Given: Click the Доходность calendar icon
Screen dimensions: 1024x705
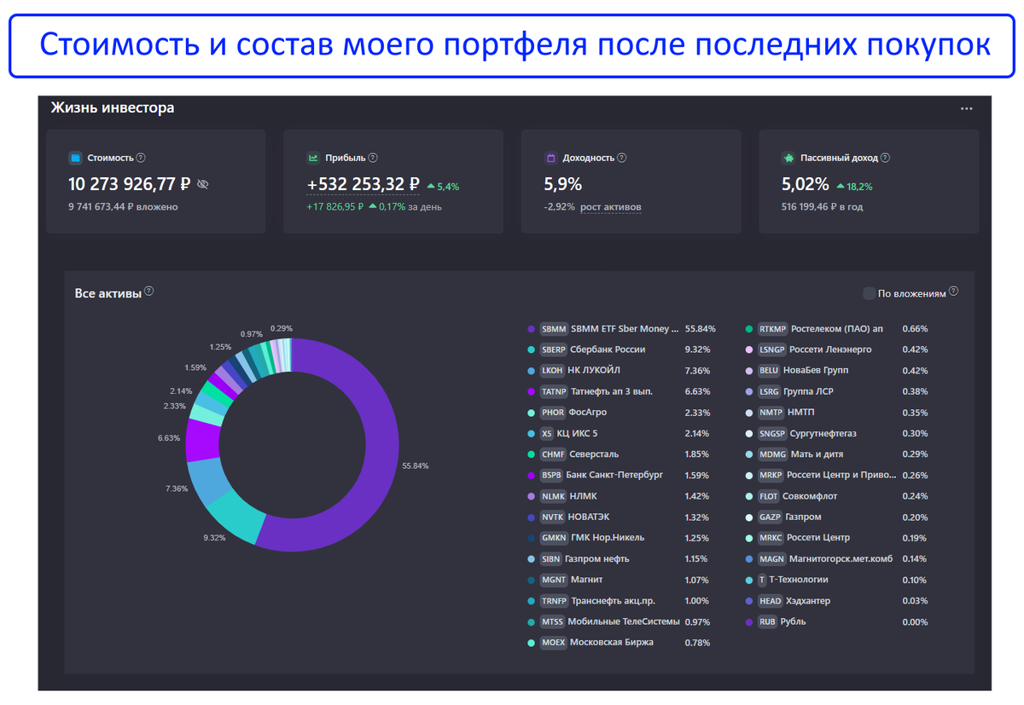Looking at the screenshot, I should point(550,158).
